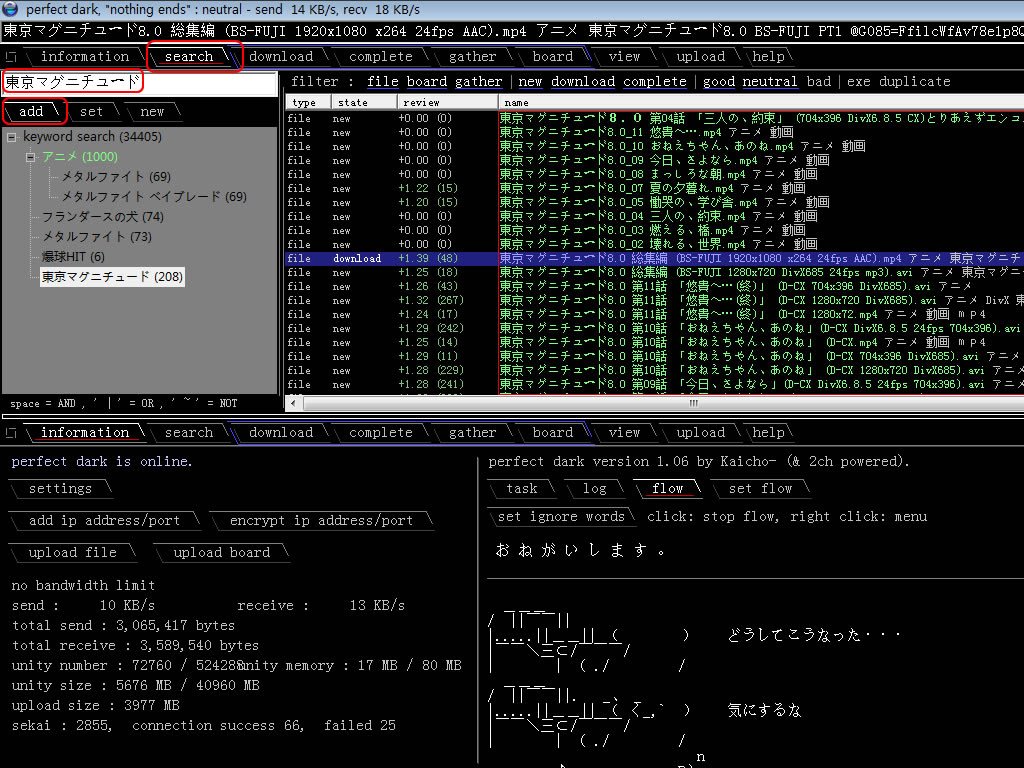Toggle the download state filter
This screenshot has width=1024, height=768.
coord(583,82)
